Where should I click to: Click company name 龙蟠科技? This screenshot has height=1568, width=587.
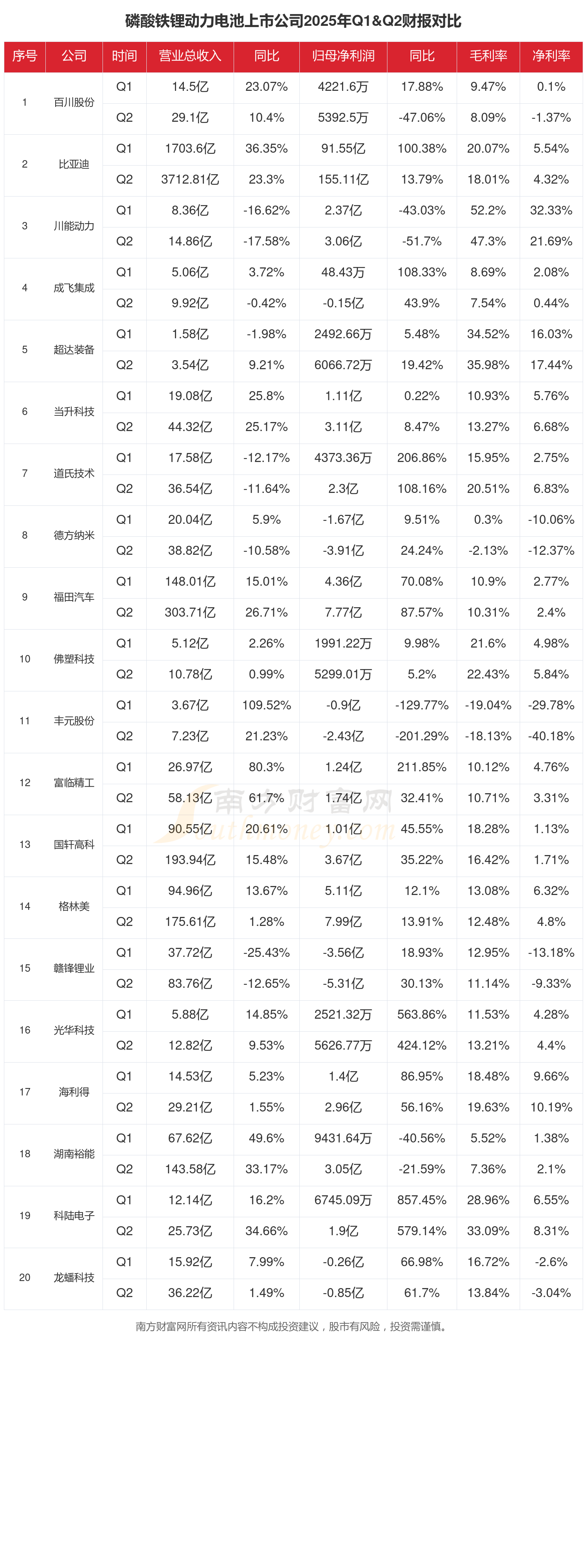74,1277
